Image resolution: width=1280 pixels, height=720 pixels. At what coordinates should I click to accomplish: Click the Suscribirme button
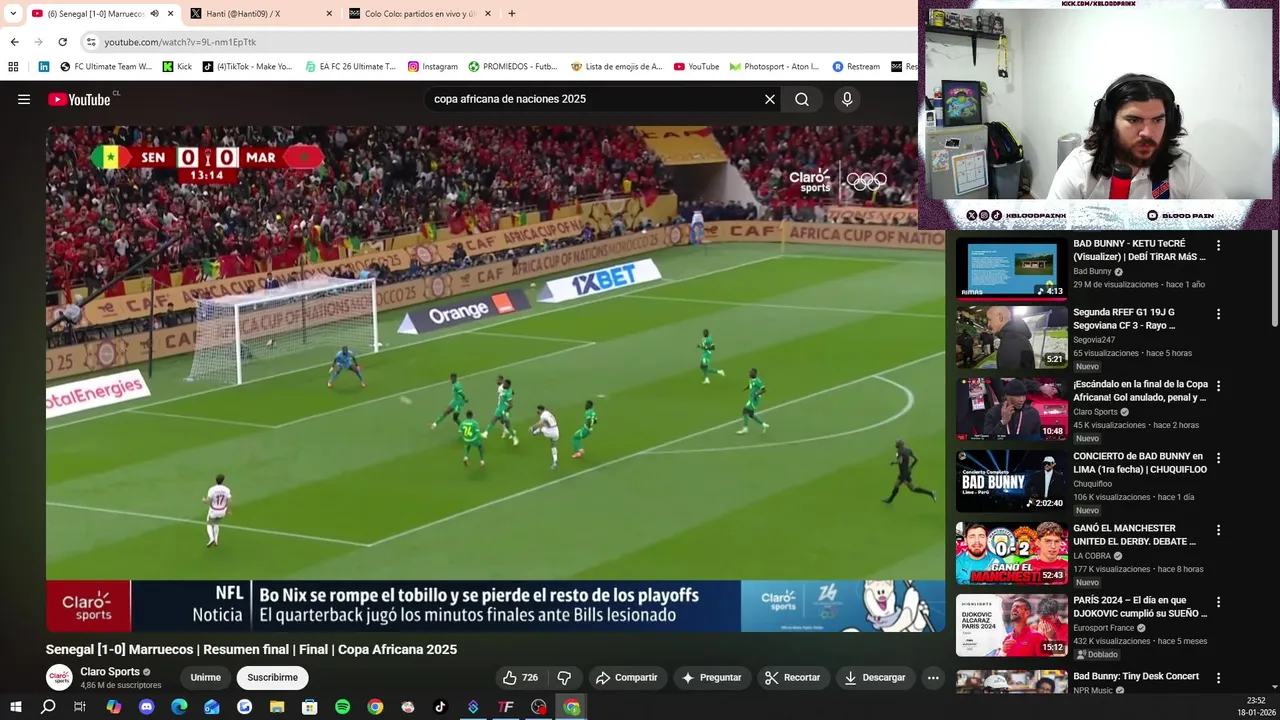(273, 677)
